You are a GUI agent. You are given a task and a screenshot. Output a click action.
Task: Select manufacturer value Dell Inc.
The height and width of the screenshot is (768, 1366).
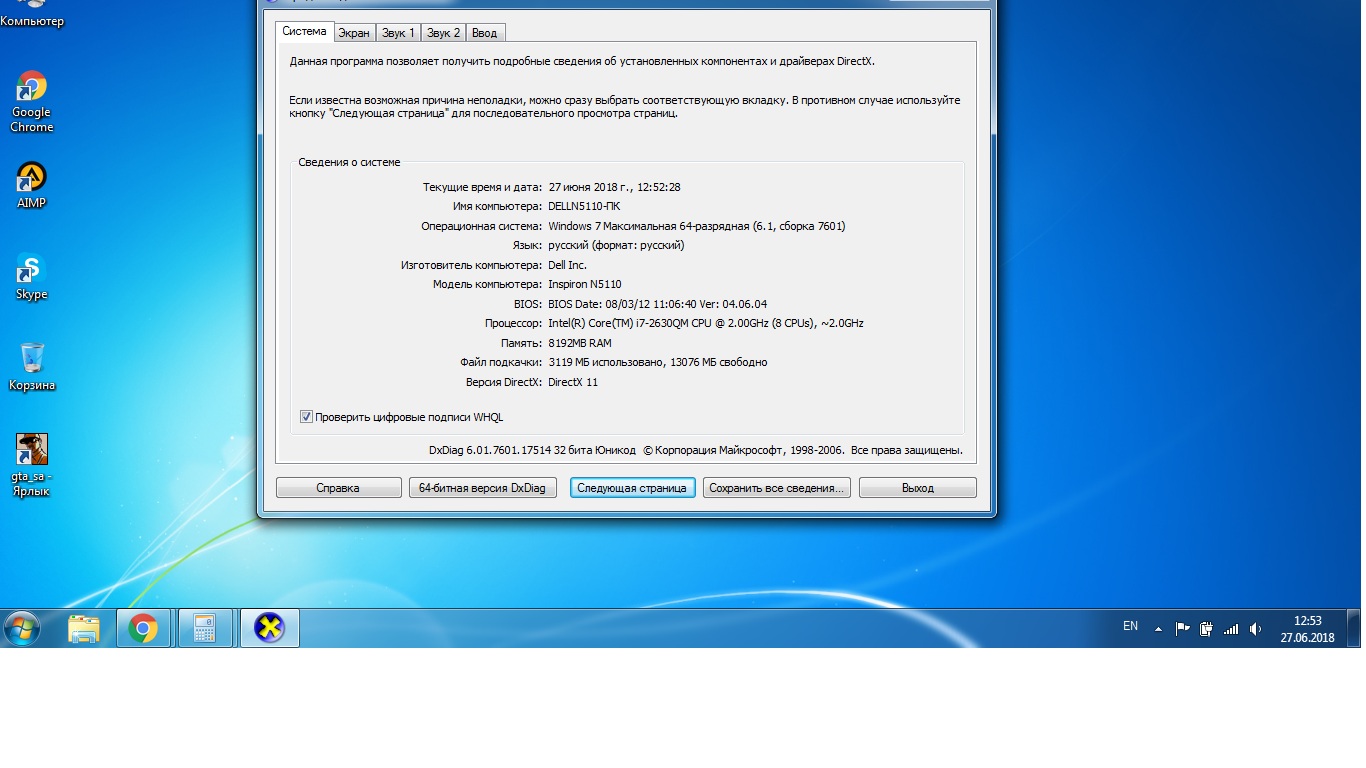point(568,265)
